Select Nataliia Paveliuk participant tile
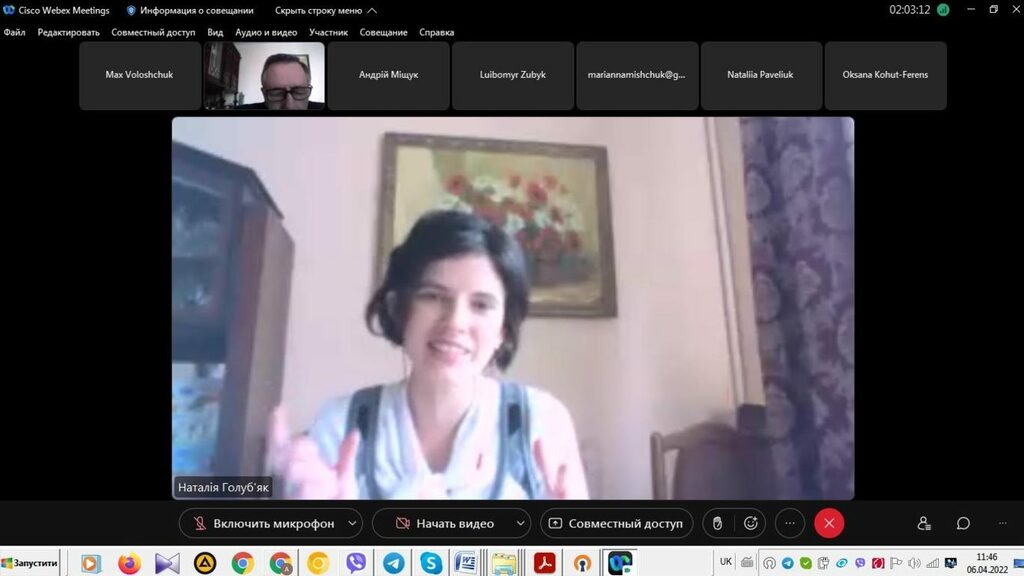This screenshot has height=576, width=1024. tap(761, 75)
